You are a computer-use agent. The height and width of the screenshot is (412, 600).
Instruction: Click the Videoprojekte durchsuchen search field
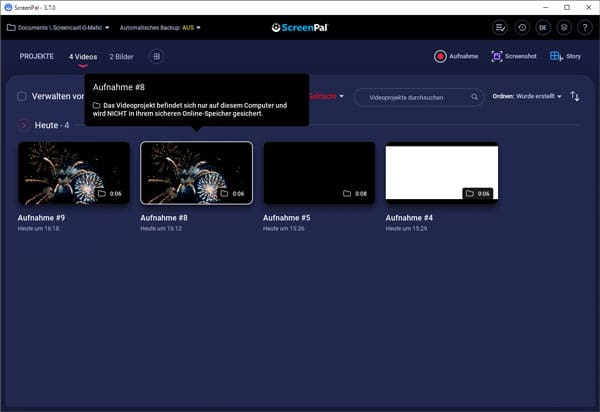click(418, 97)
